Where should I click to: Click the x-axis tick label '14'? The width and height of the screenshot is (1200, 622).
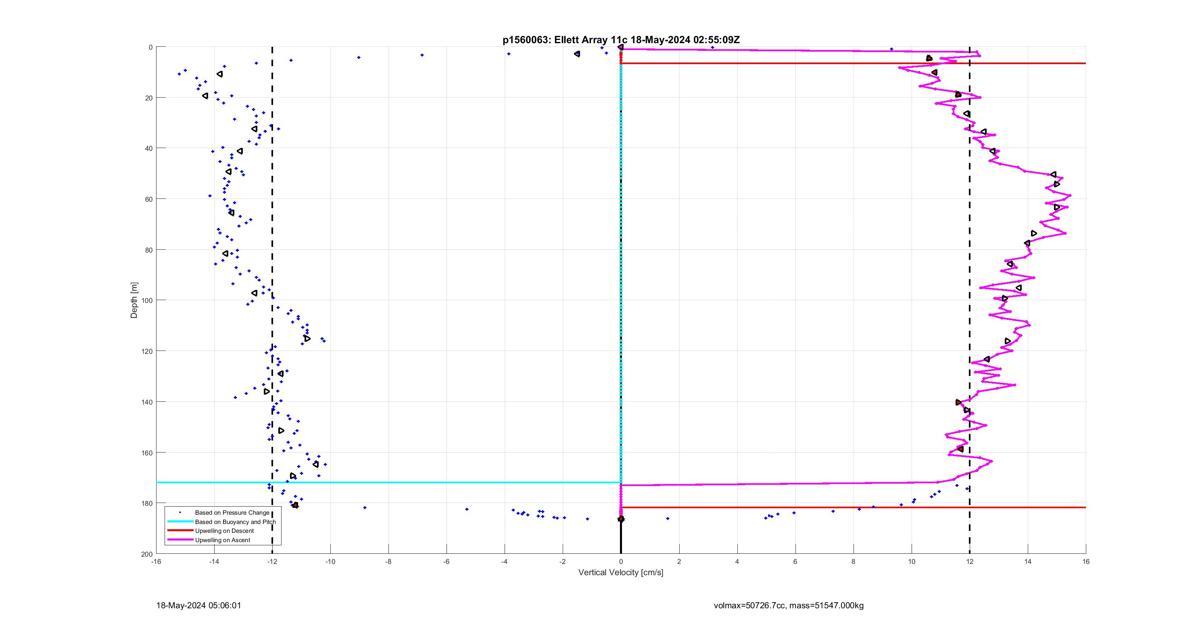coord(1028,561)
